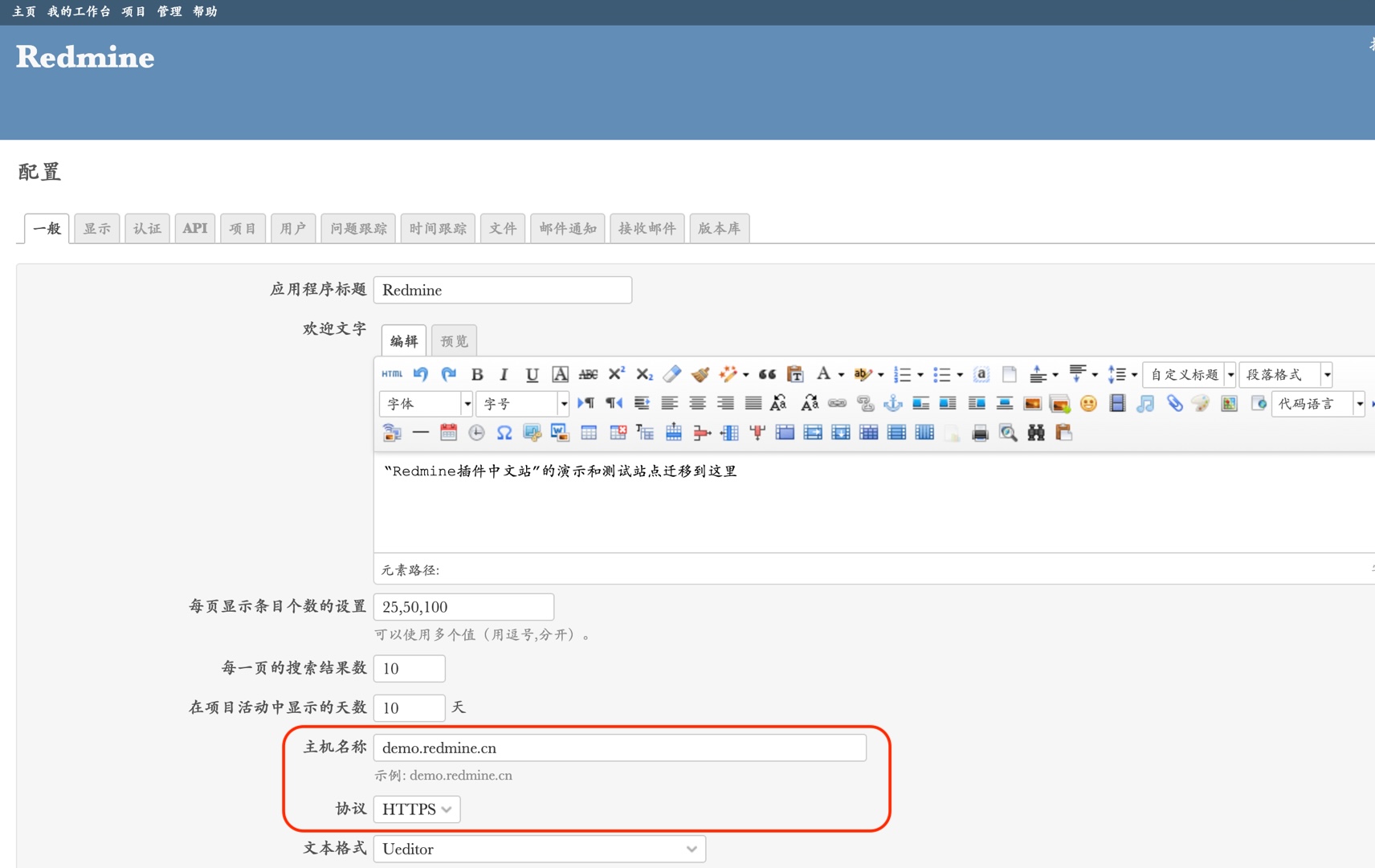Image resolution: width=1375 pixels, height=868 pixels.
Task: Switch the welcome text editor to 预览
Action: [x=455, y=340]
